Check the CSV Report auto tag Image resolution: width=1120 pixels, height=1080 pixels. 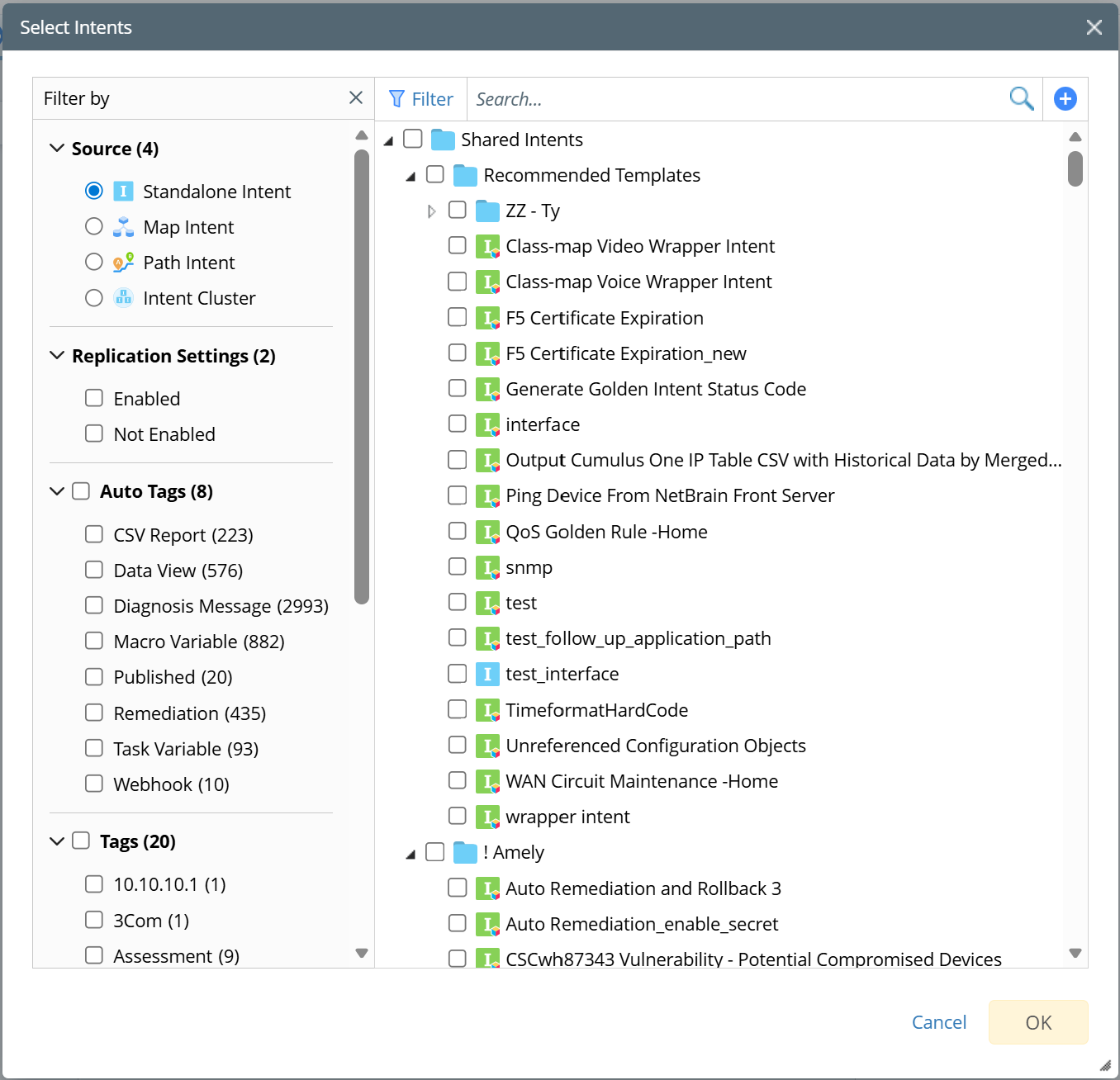(x=94, y=535)
